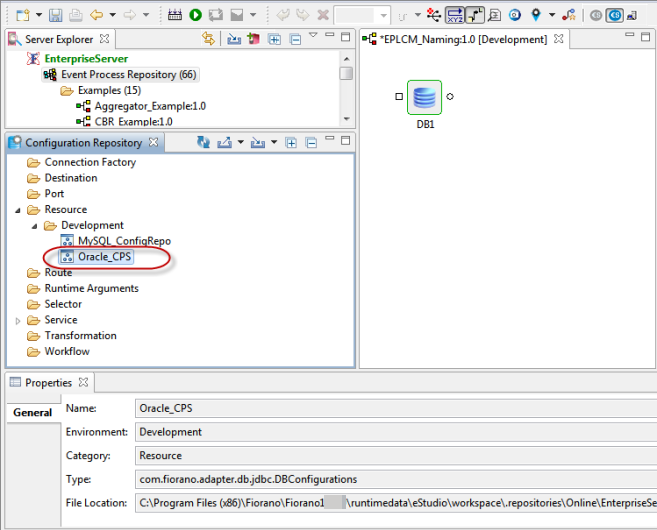This screenshot has width=657, height=530.
Task: Select the Runtime Arguments folder
Action: tap(91, 288)
